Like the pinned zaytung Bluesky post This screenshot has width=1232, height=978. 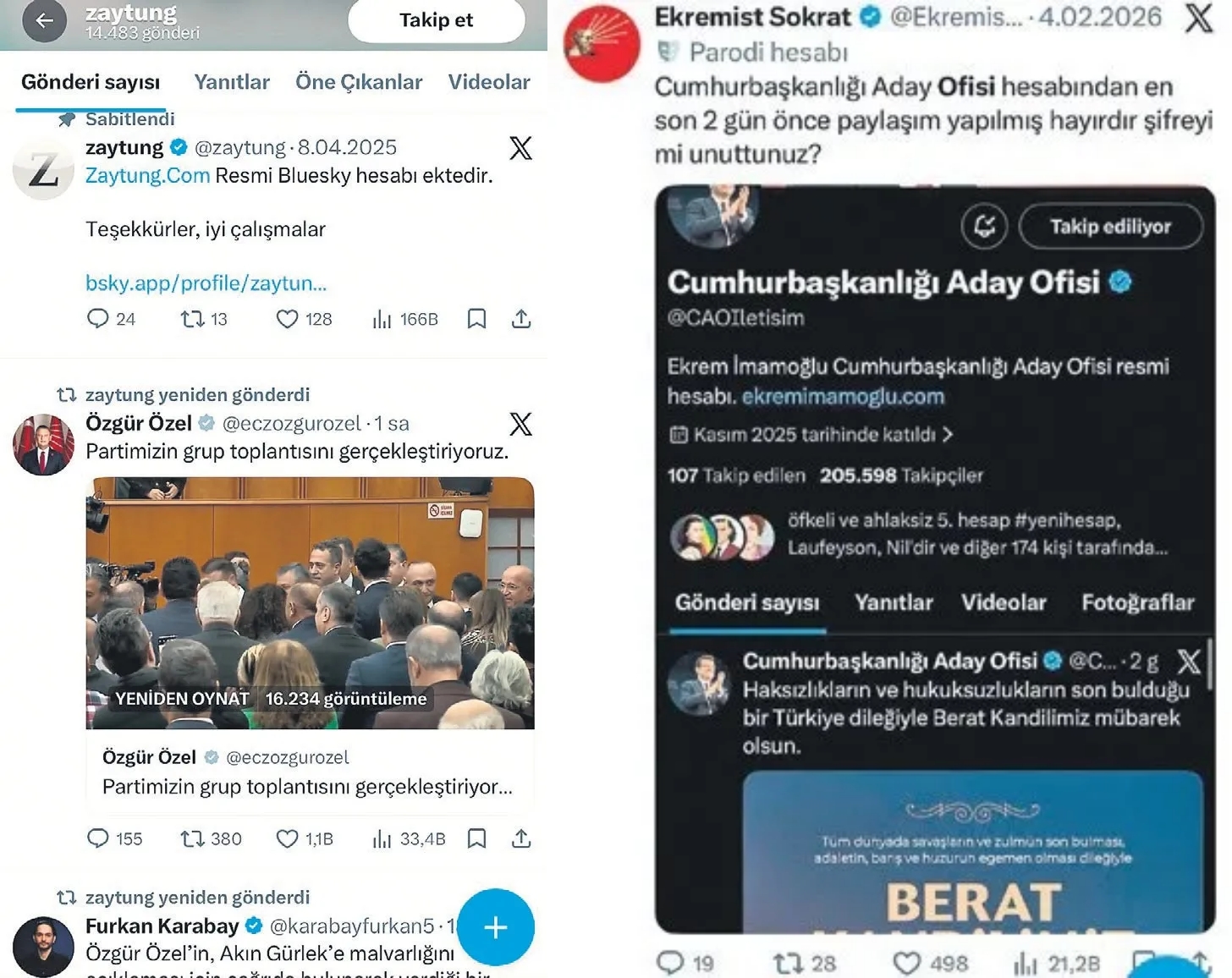point(304,319)
